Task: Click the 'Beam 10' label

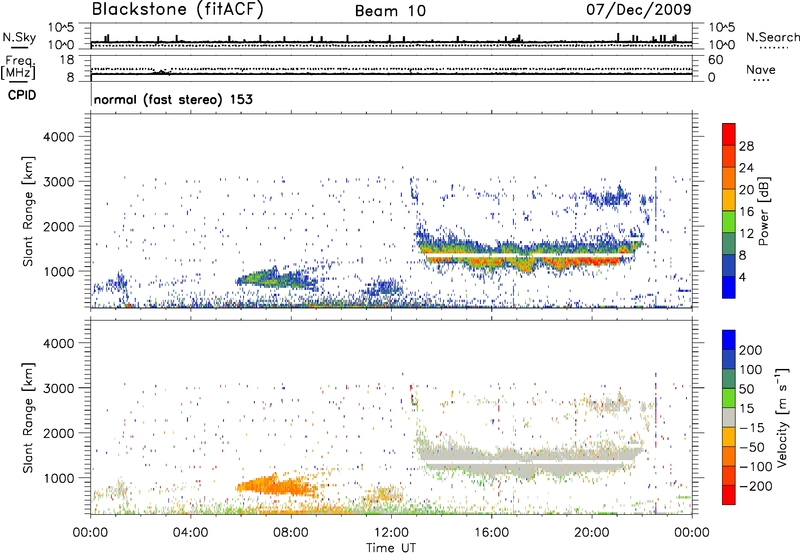Action: point(390,11)
